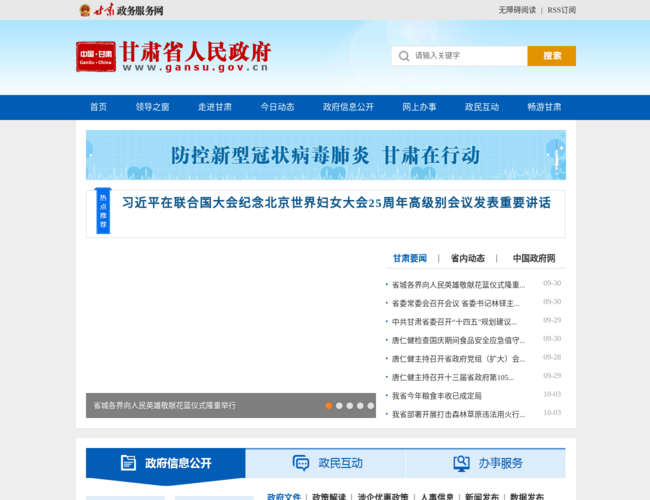Screen dimensions: 650x500
Task: Open 网上办事 in the navigation bar
Action: click(x=419, y=107)
